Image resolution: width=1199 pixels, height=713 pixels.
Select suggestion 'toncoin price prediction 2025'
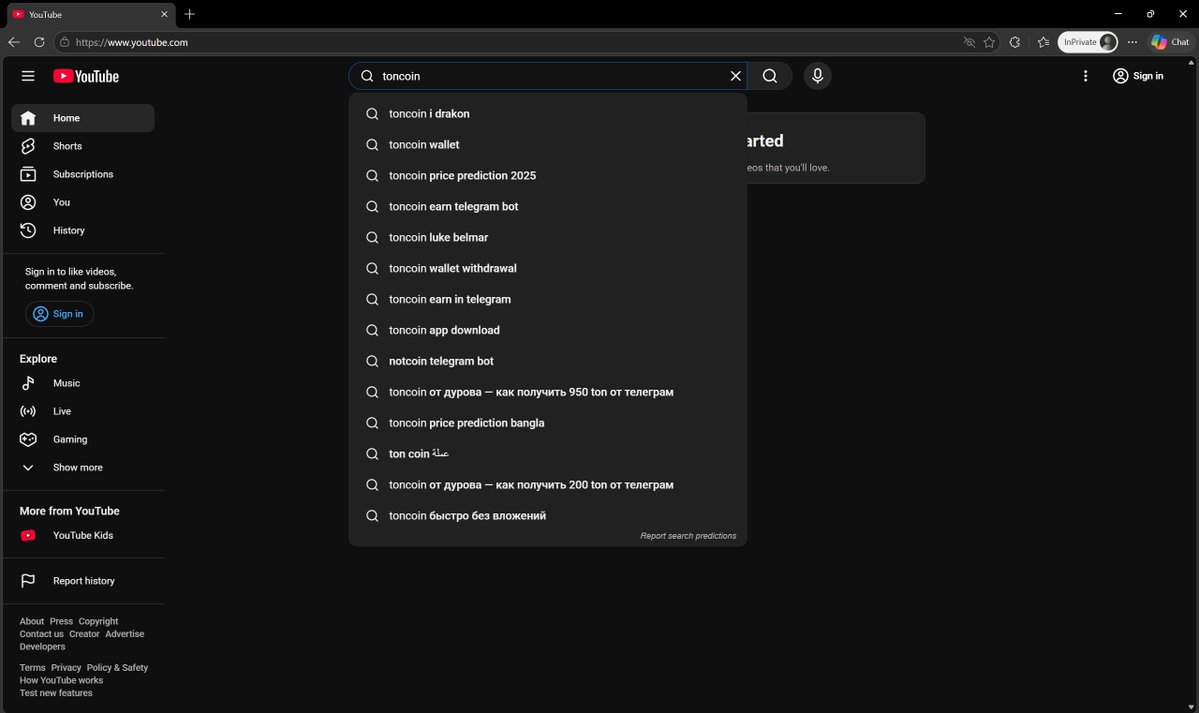548,175
